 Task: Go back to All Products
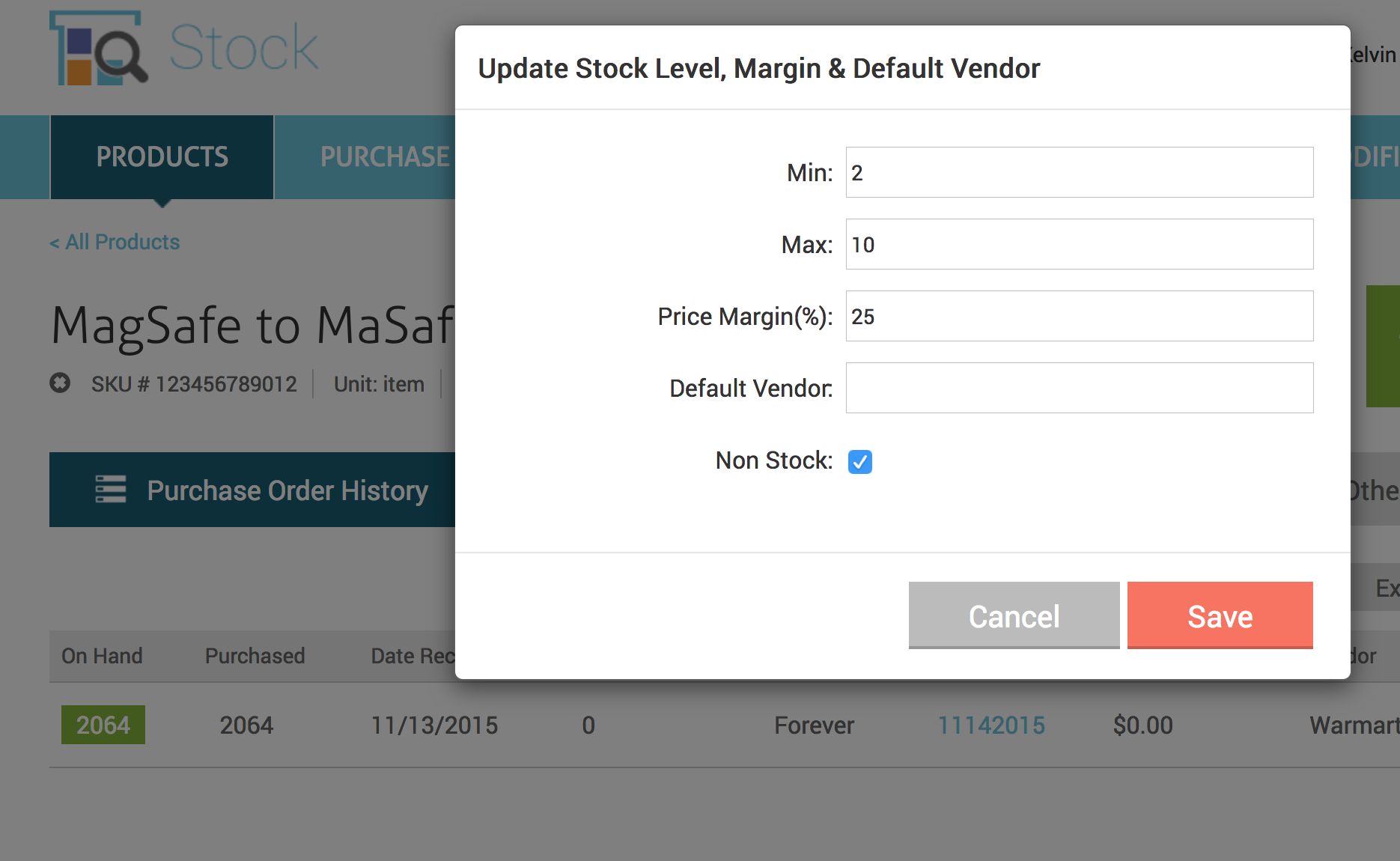tap(115, 242)
